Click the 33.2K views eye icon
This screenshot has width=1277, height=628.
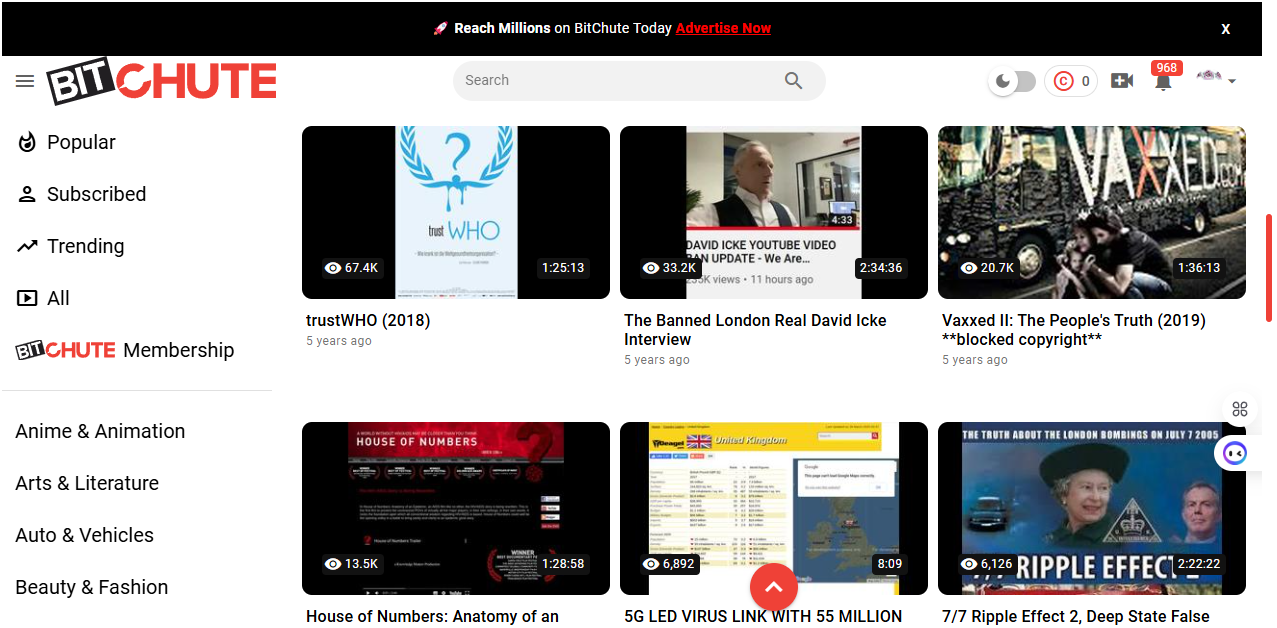tap(652, 268)
